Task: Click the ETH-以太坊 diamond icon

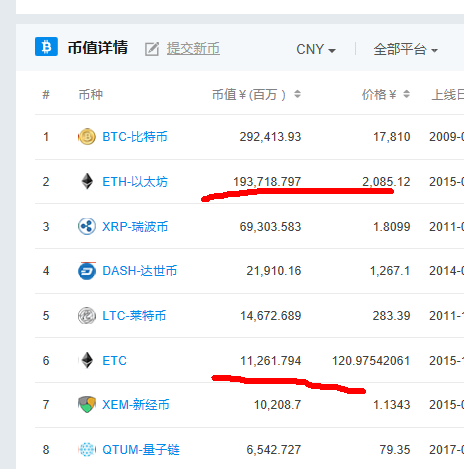Action: coord(87,181)
